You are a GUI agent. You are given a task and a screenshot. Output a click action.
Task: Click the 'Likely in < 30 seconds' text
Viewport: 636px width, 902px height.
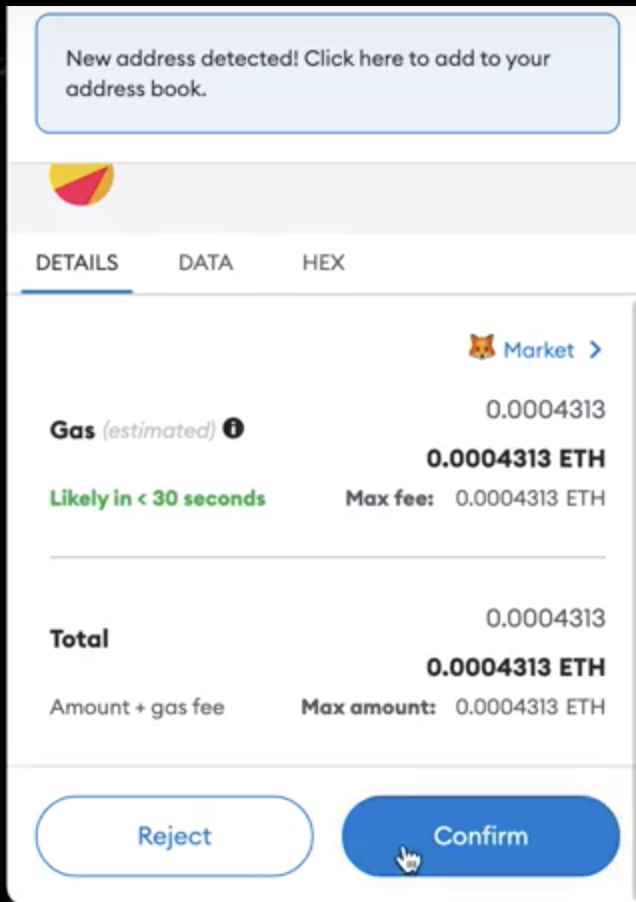(158, 497)
